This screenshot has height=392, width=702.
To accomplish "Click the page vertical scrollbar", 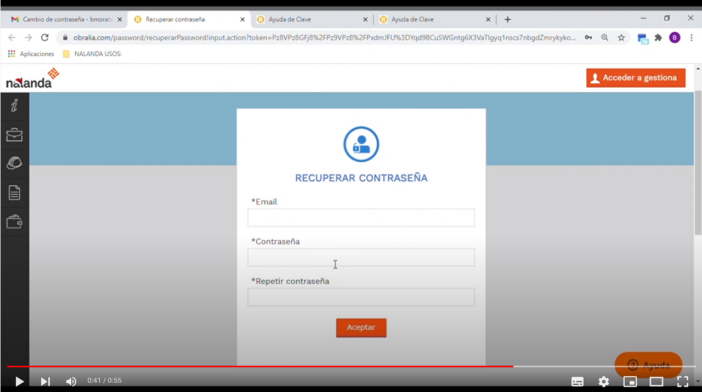I will pyautogui.click(x=698, y=163).
